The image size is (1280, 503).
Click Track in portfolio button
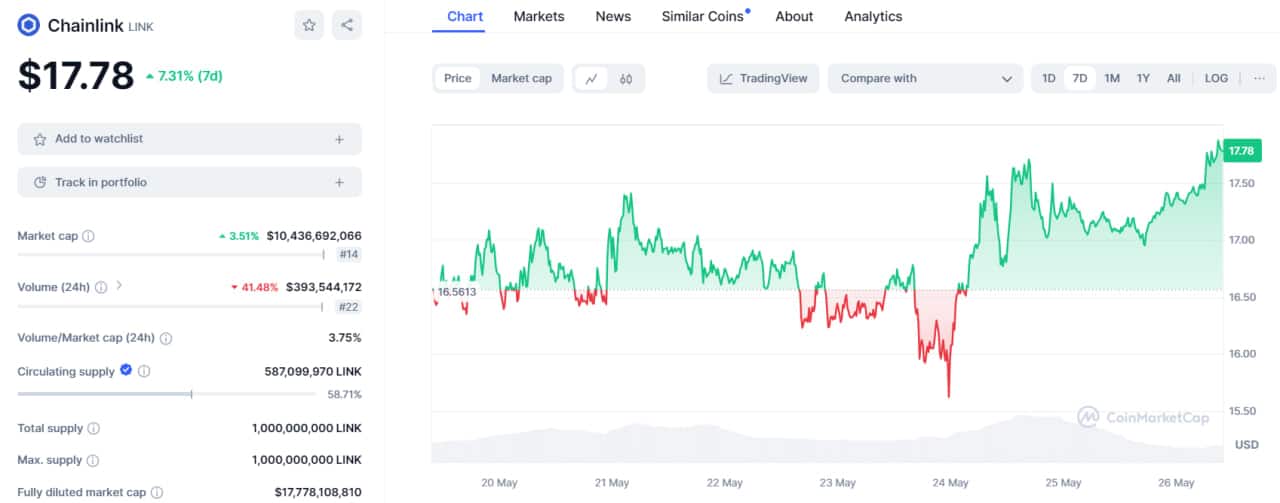(x=190, y=182)
